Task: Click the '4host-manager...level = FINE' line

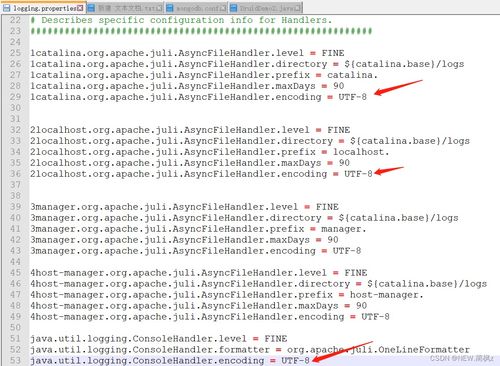Action: 199,273
